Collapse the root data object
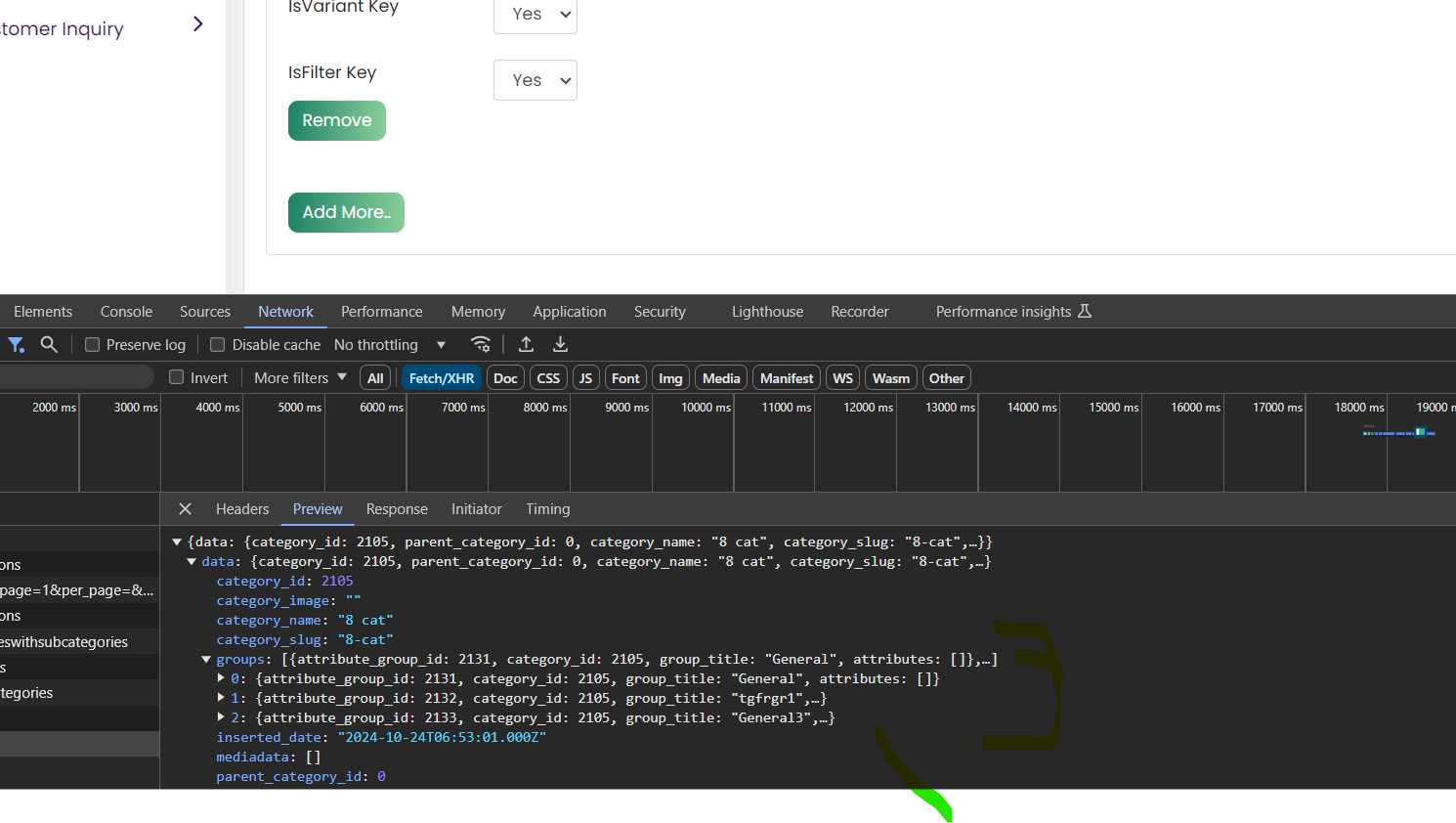 (x=177, y=541)
